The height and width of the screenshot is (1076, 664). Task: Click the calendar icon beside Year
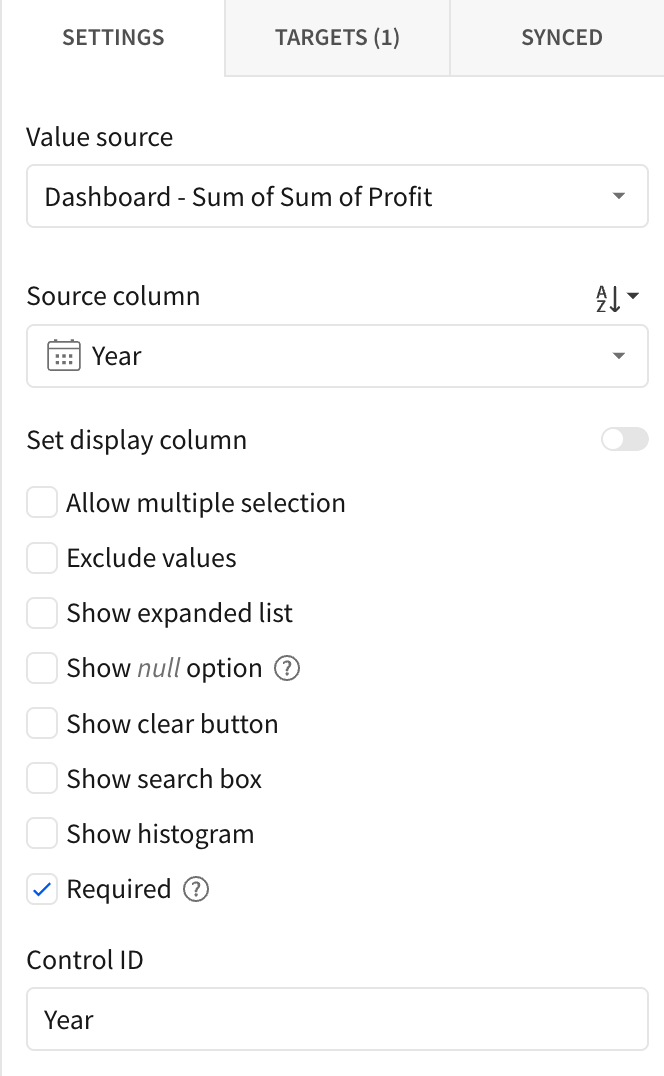click(63, 356)
